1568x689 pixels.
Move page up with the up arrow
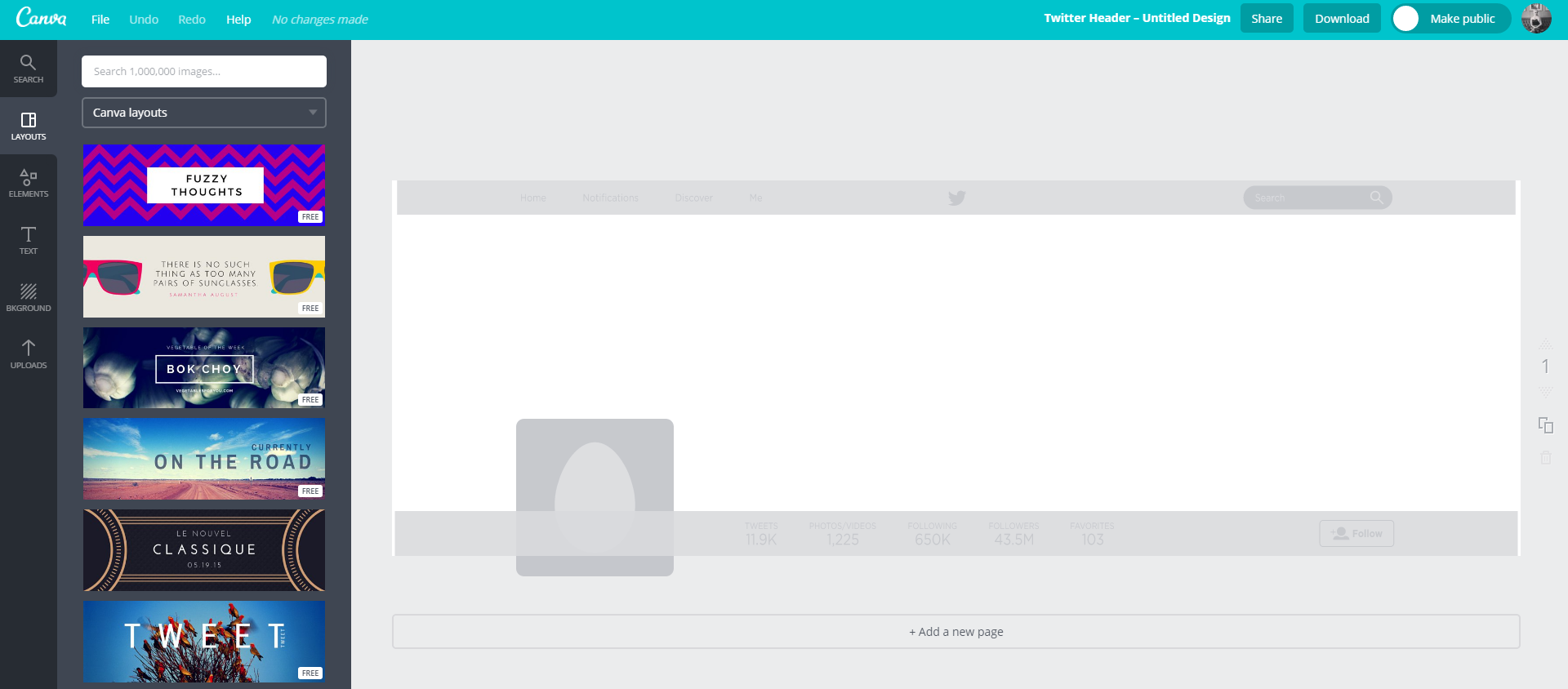pos(1545,344)
